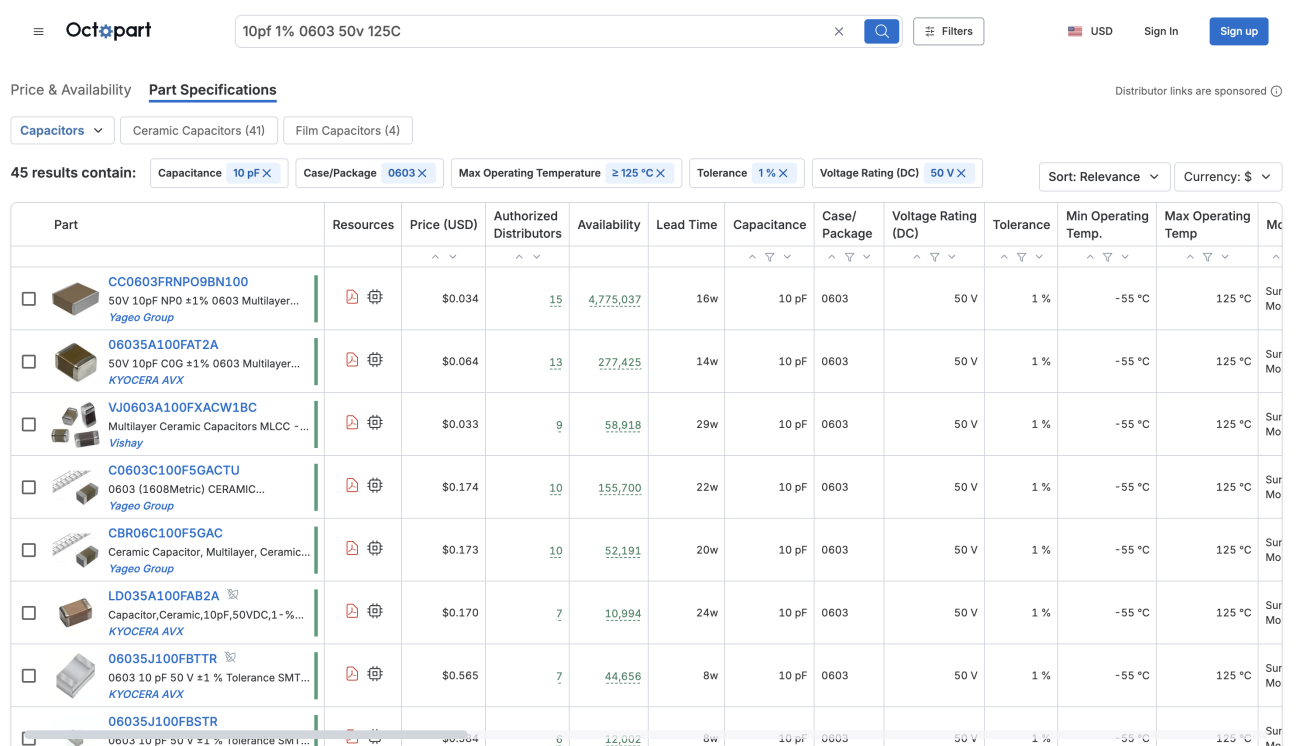Click the Octopart logo
1300x746 pixels.
pos(108,31)
